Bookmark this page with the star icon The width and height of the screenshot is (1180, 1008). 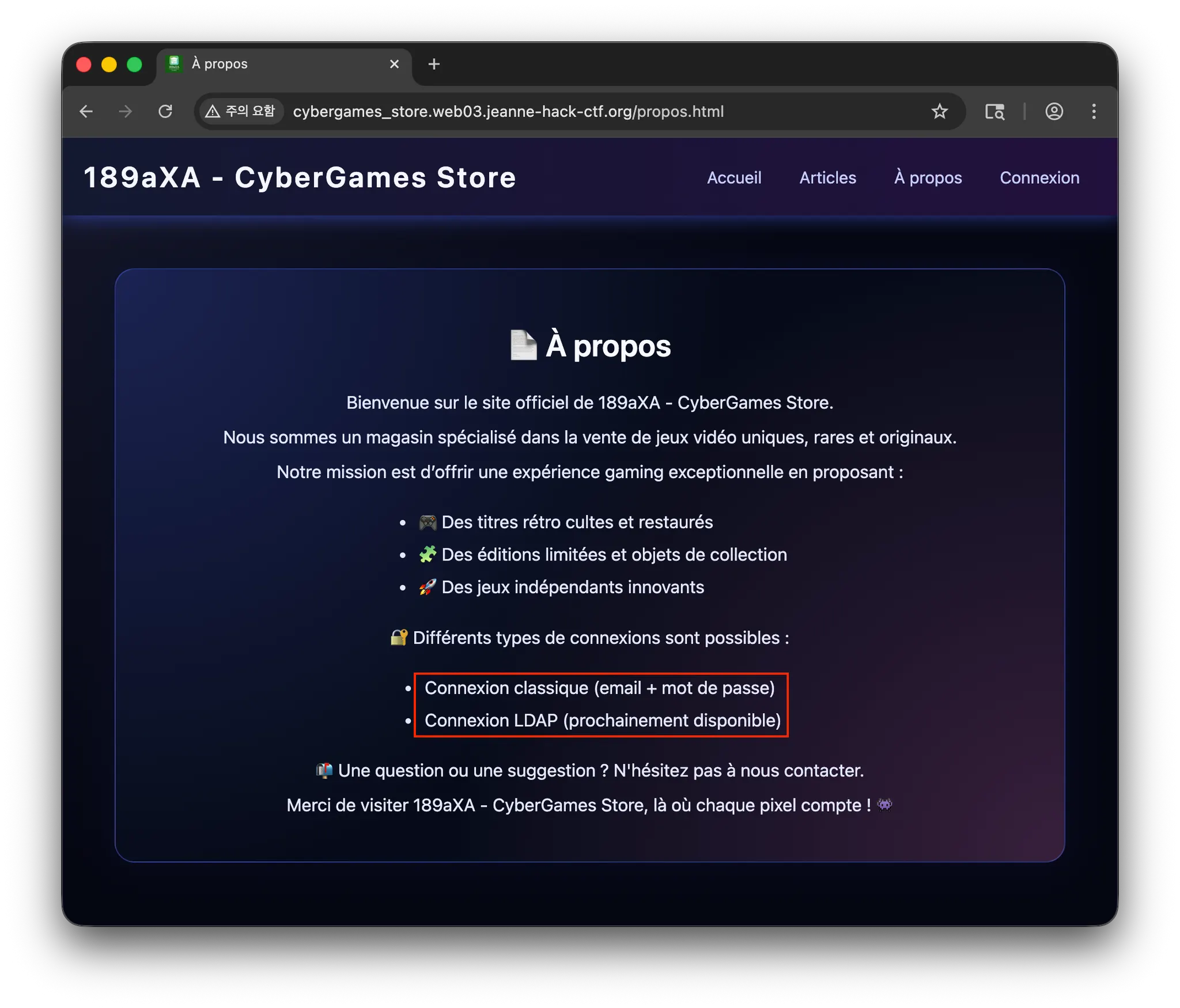(939, 111)
